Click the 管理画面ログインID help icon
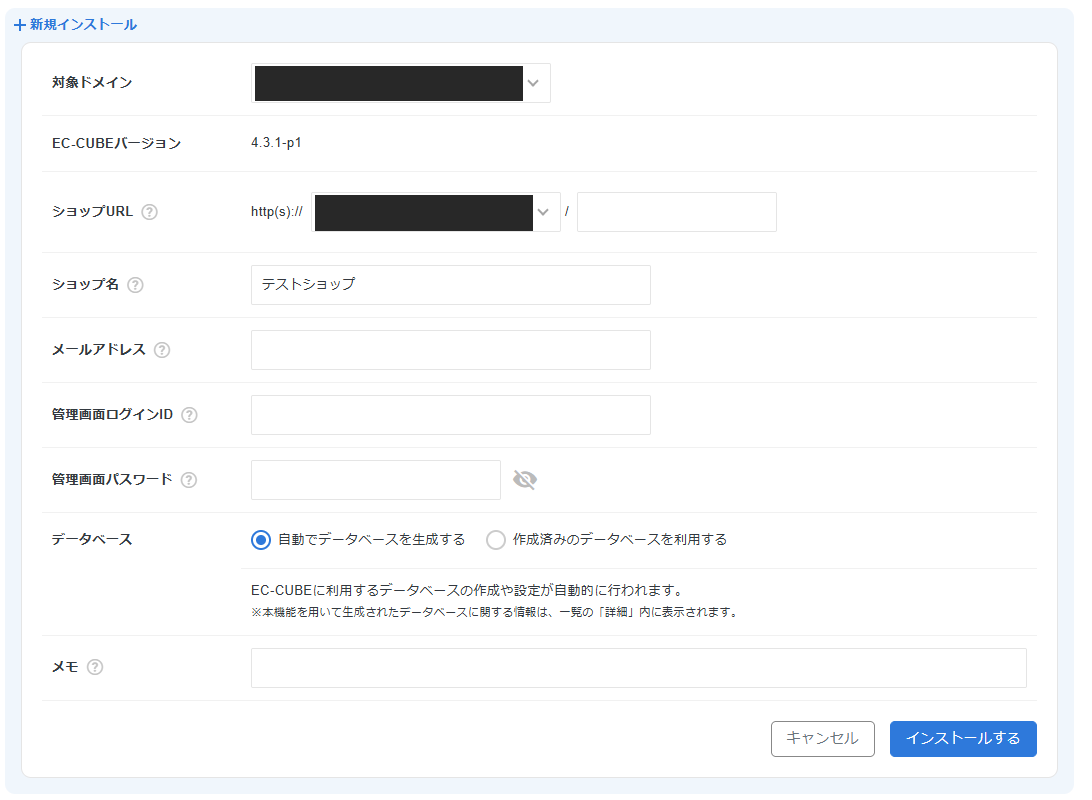1092x800 pixels. click(x=189, y=415)
